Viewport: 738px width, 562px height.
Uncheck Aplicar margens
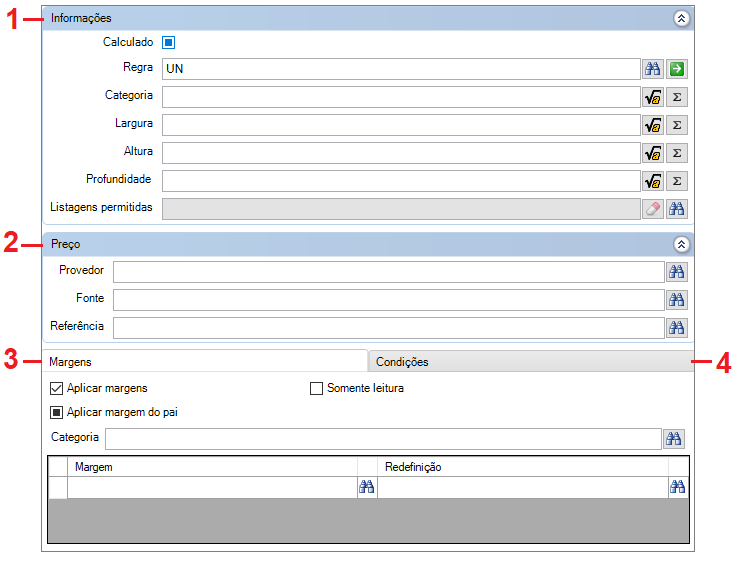tap(56, 388)
